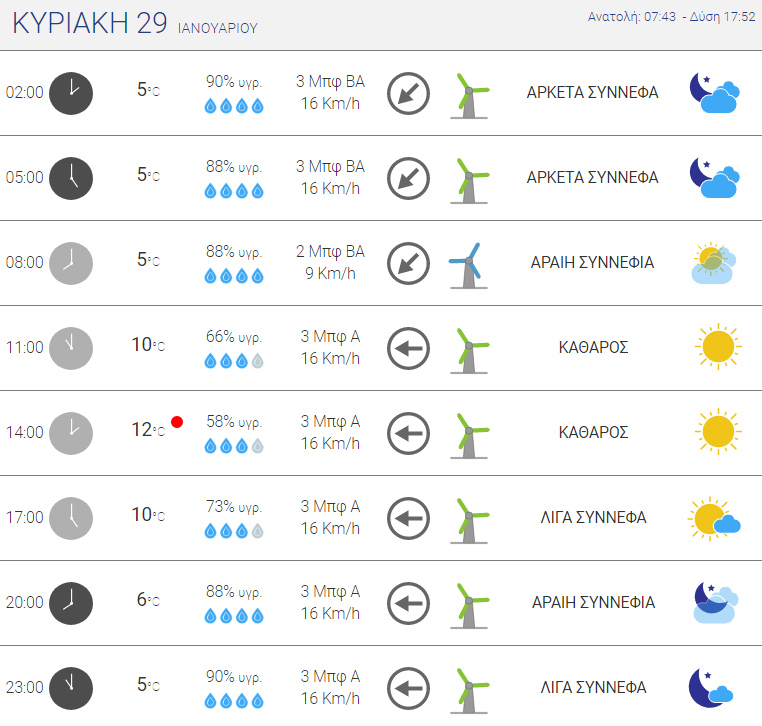Viewport: 762px width, 726px height.
Task: Click the clock icon for 23:00
Action: click(x=71, y=688)
